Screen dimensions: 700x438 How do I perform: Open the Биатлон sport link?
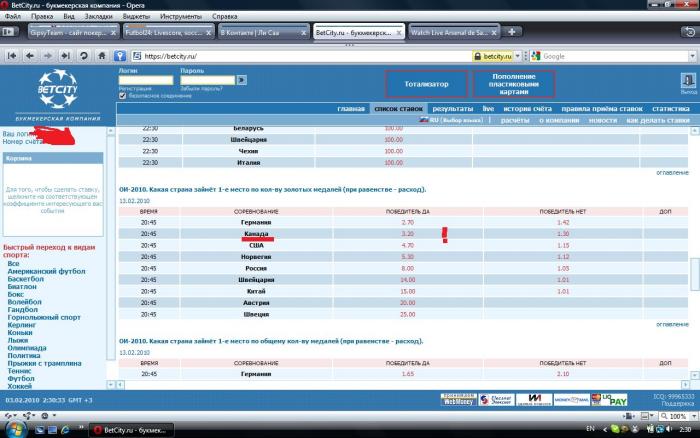(x=22, y=287)
